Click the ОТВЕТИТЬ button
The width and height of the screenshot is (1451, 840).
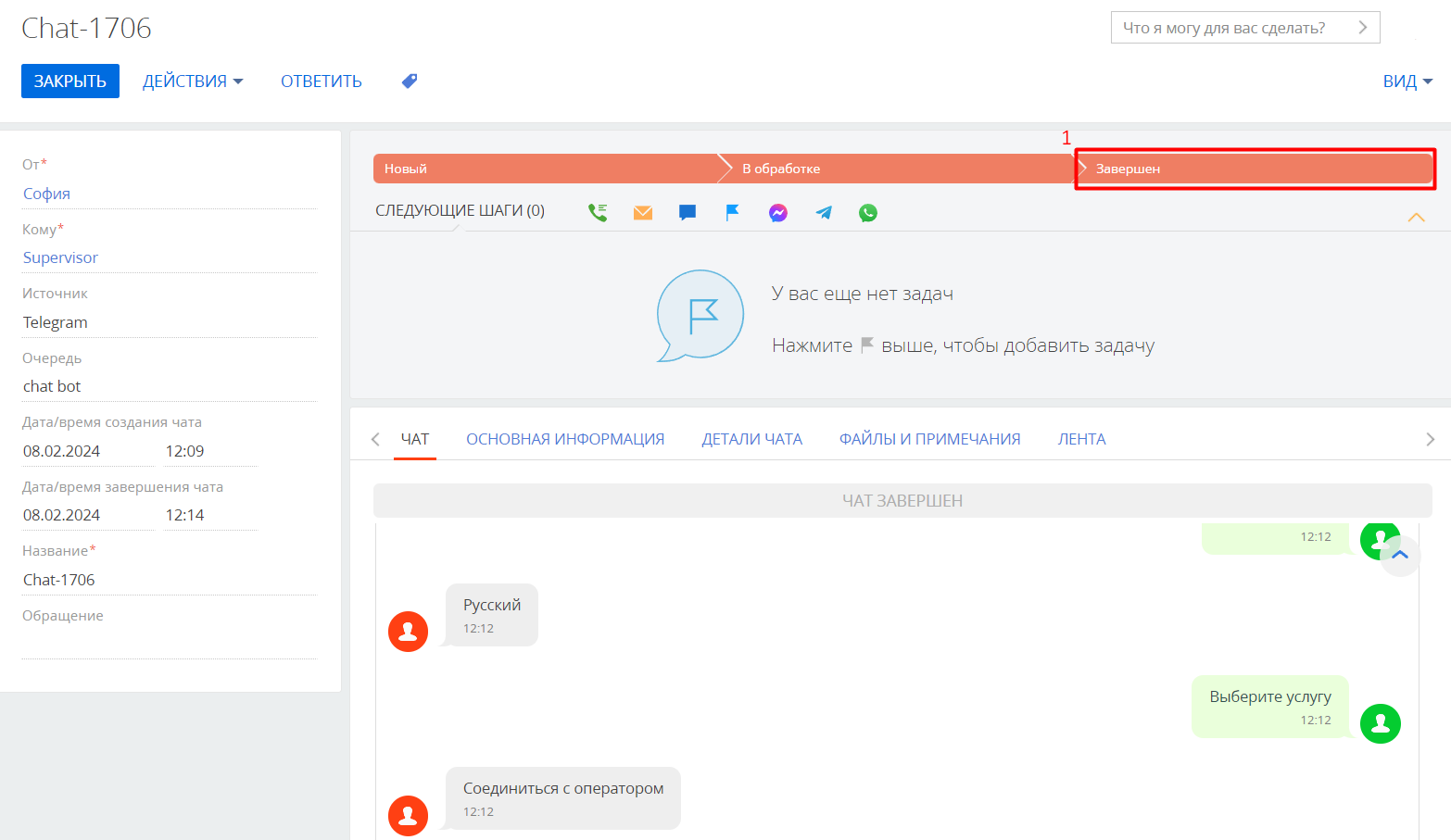point(322,81)
